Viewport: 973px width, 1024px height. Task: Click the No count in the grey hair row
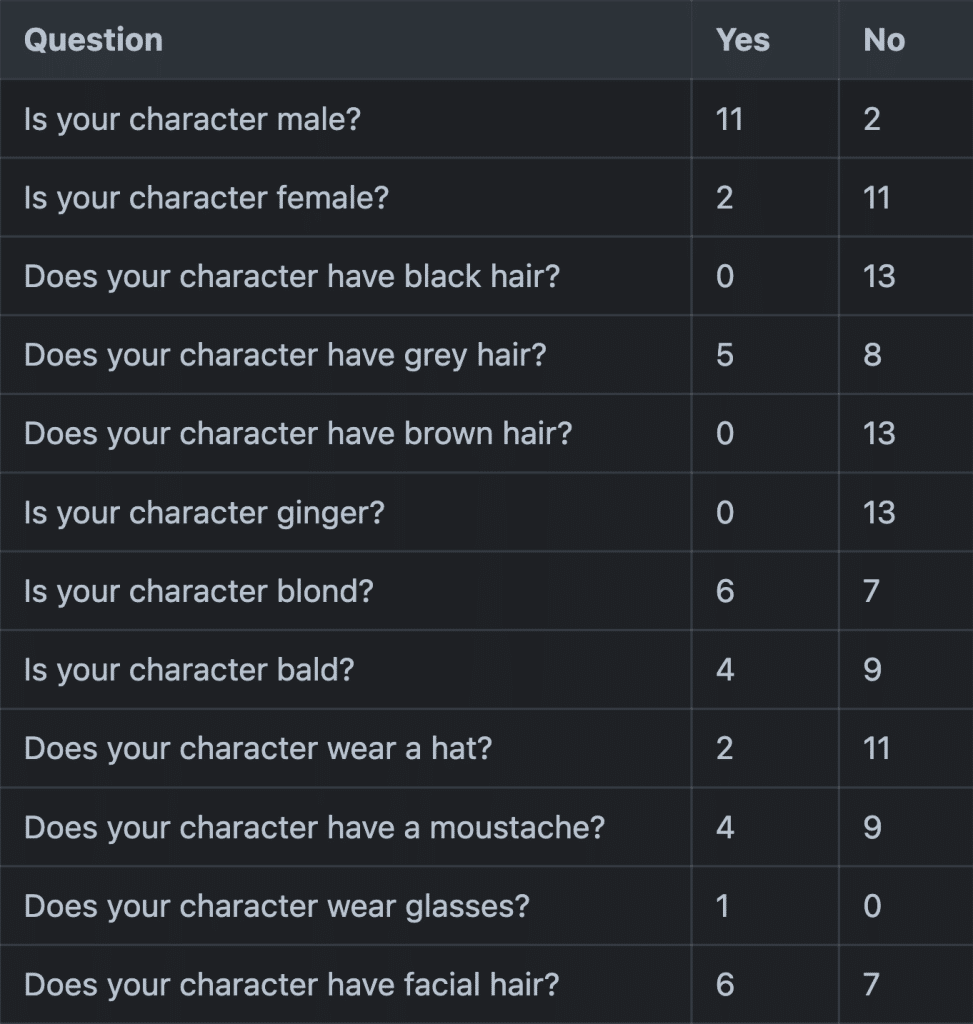tap(872, 355)
